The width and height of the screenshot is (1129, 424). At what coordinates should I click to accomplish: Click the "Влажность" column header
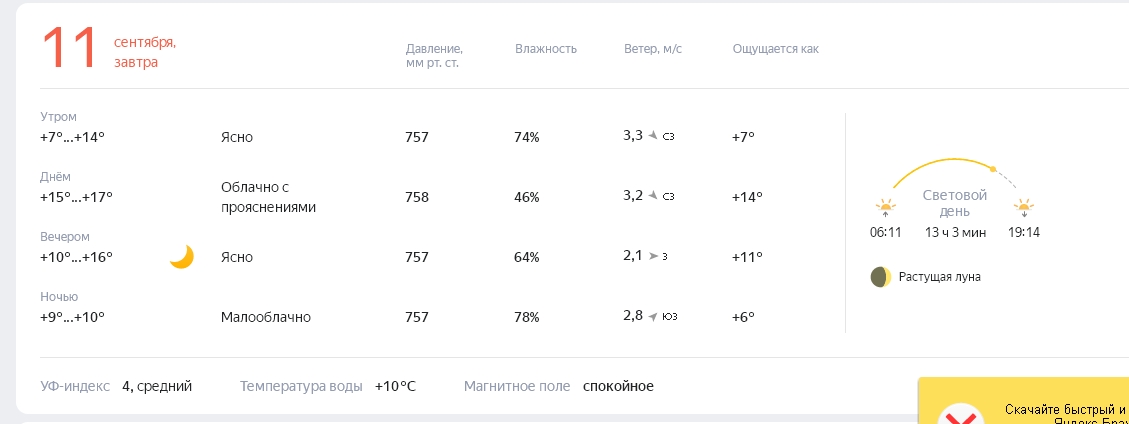click(546, 49)
